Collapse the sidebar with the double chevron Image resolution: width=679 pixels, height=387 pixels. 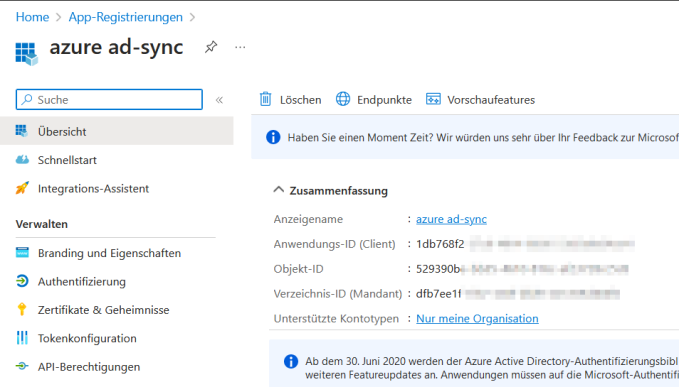pyautogui.click(x=220, y=100)
